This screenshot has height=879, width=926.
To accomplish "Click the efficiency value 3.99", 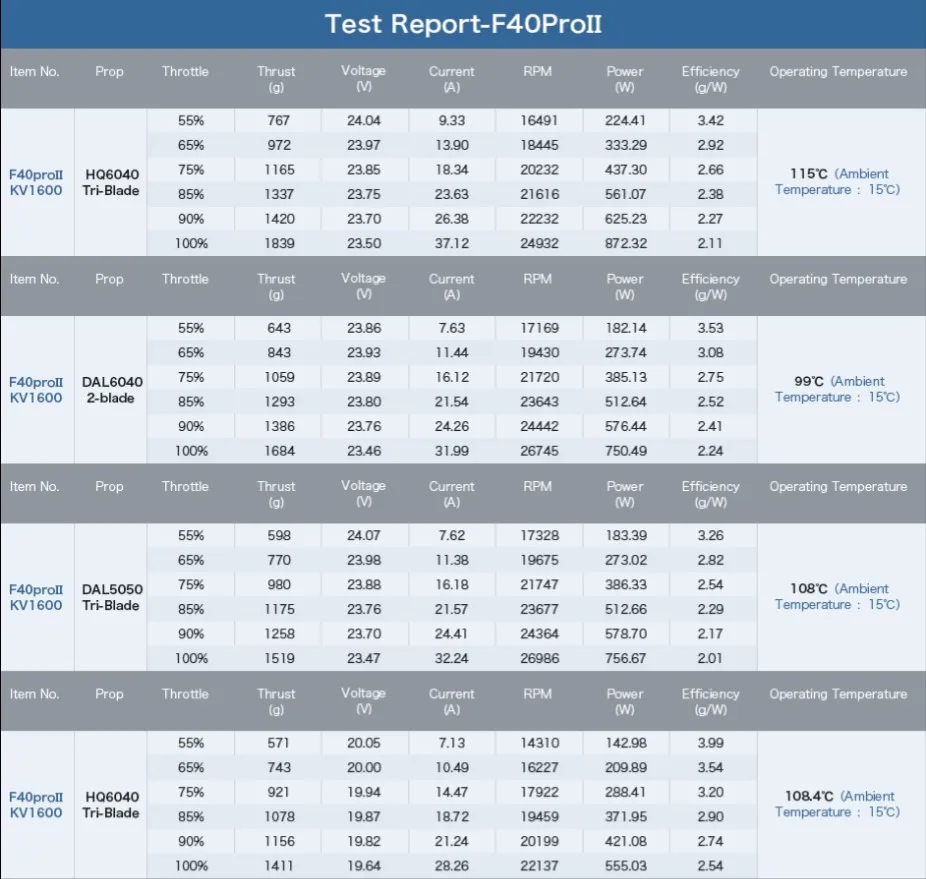I will 710,743.
